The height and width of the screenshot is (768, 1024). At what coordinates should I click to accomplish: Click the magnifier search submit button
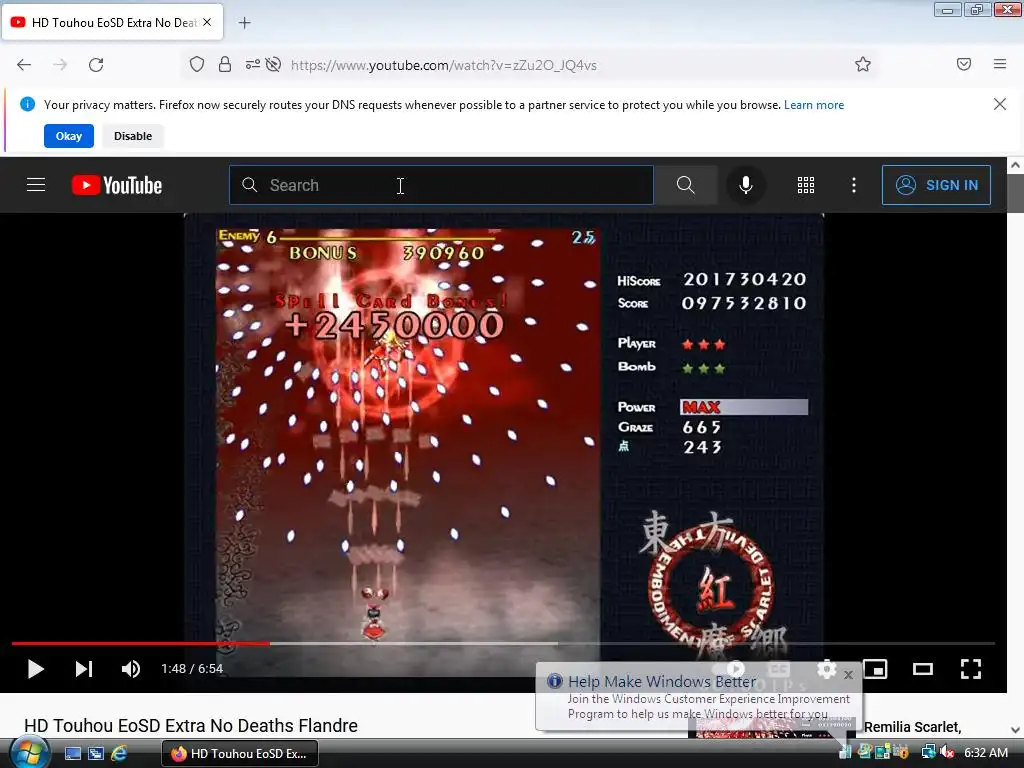coord(685,185)
